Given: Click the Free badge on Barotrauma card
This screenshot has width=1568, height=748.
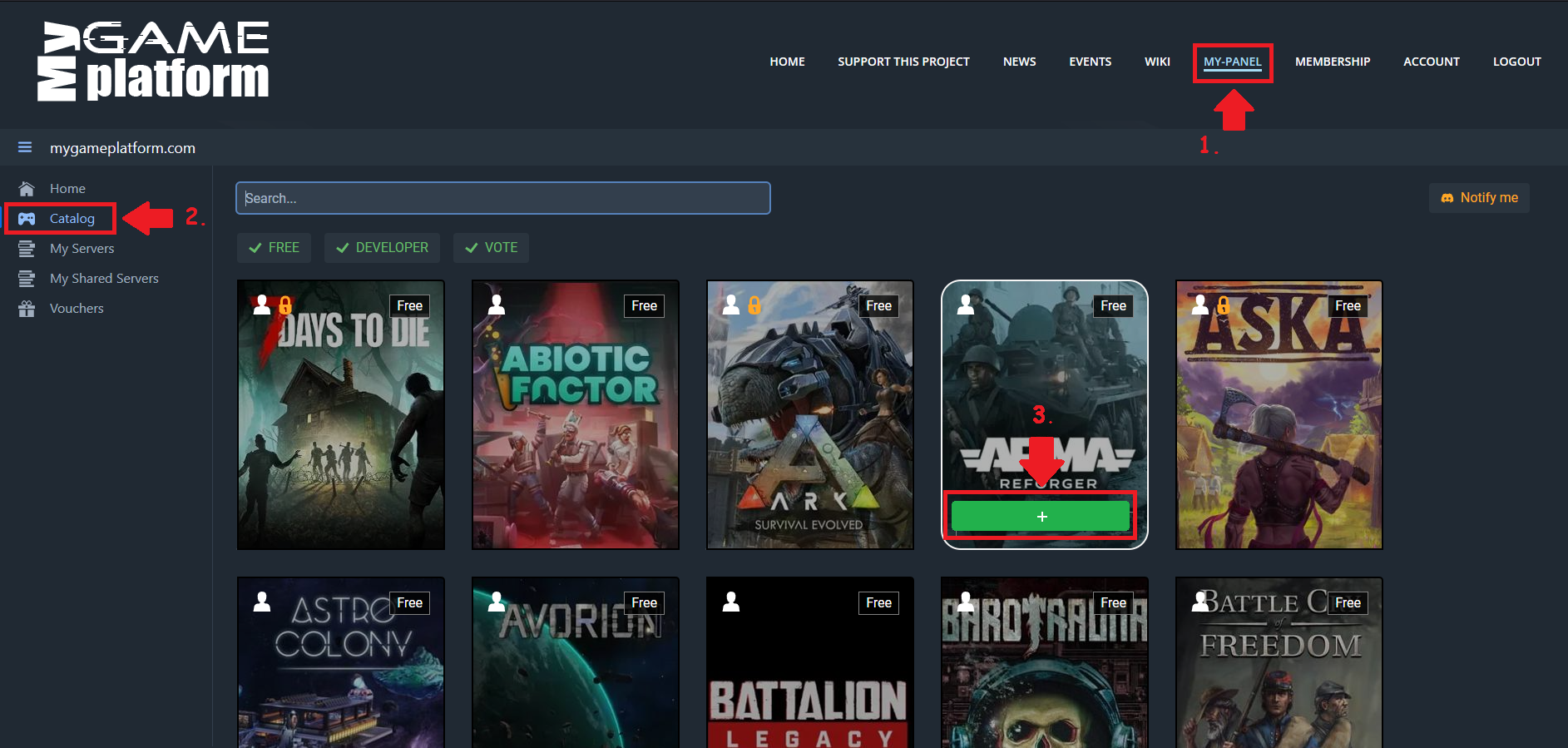Looking at the screenshot, I should [1113, 603].
